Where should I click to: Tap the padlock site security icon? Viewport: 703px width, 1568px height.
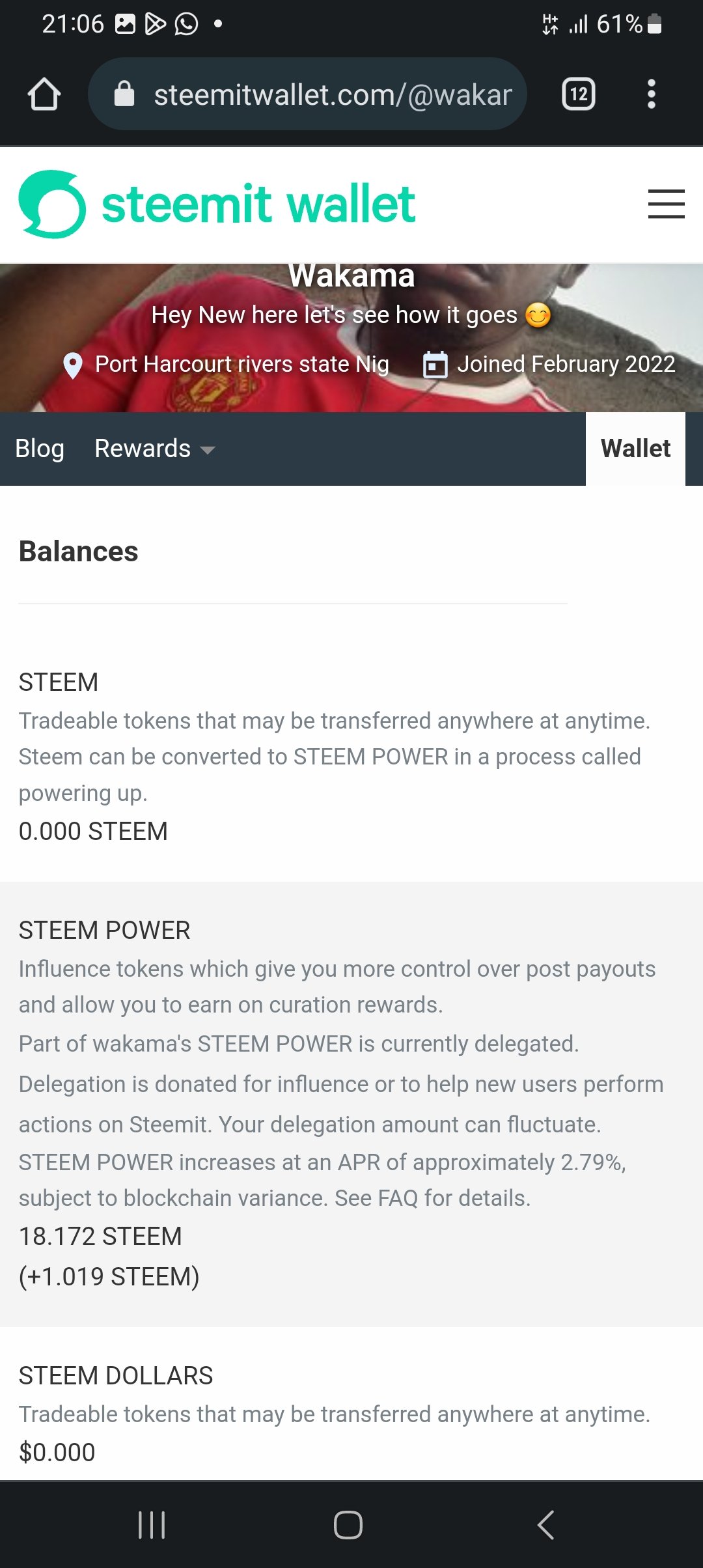pyautogui.click(x=124, y=94)
